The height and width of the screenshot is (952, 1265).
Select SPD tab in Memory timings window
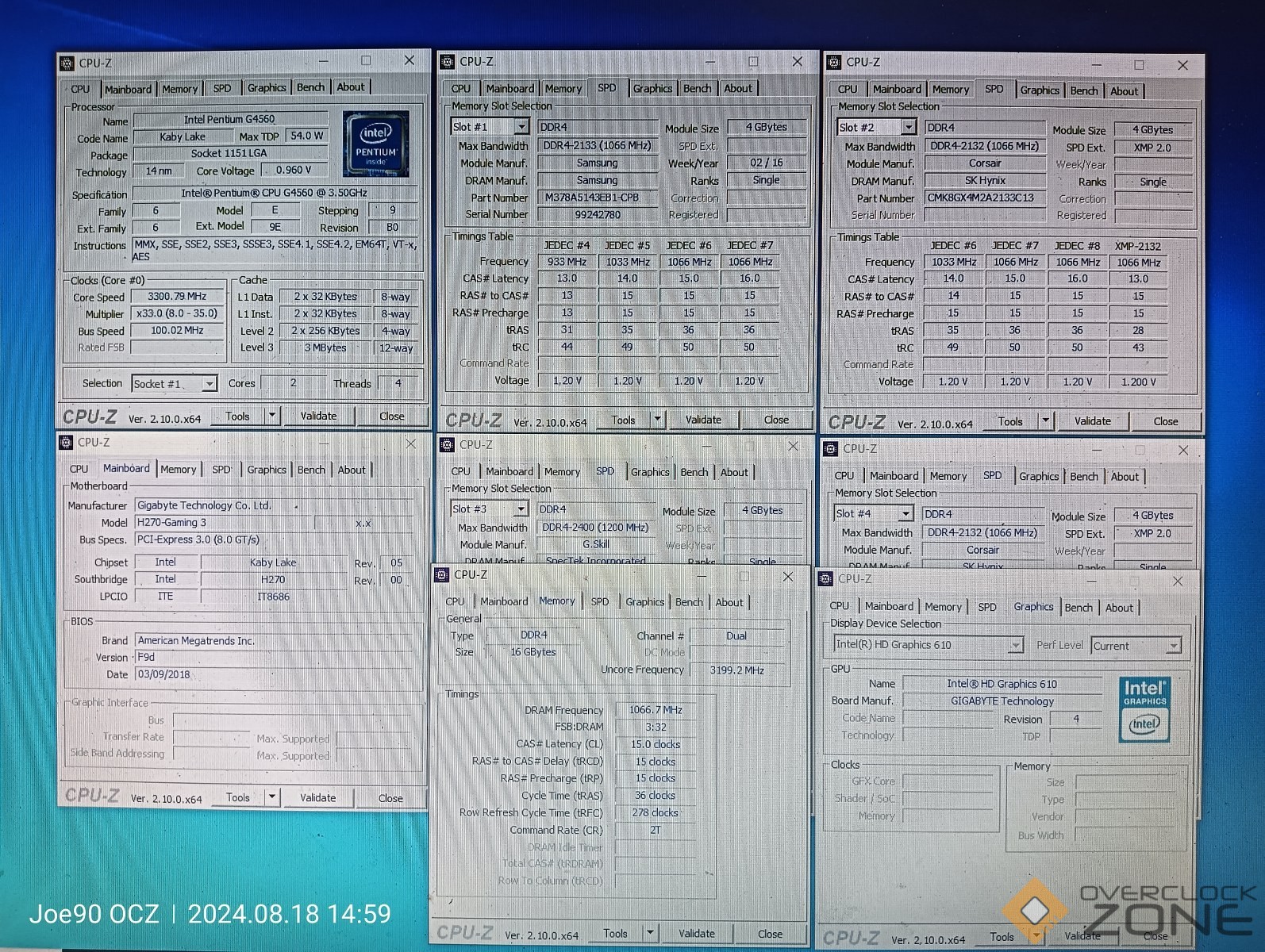600,601
